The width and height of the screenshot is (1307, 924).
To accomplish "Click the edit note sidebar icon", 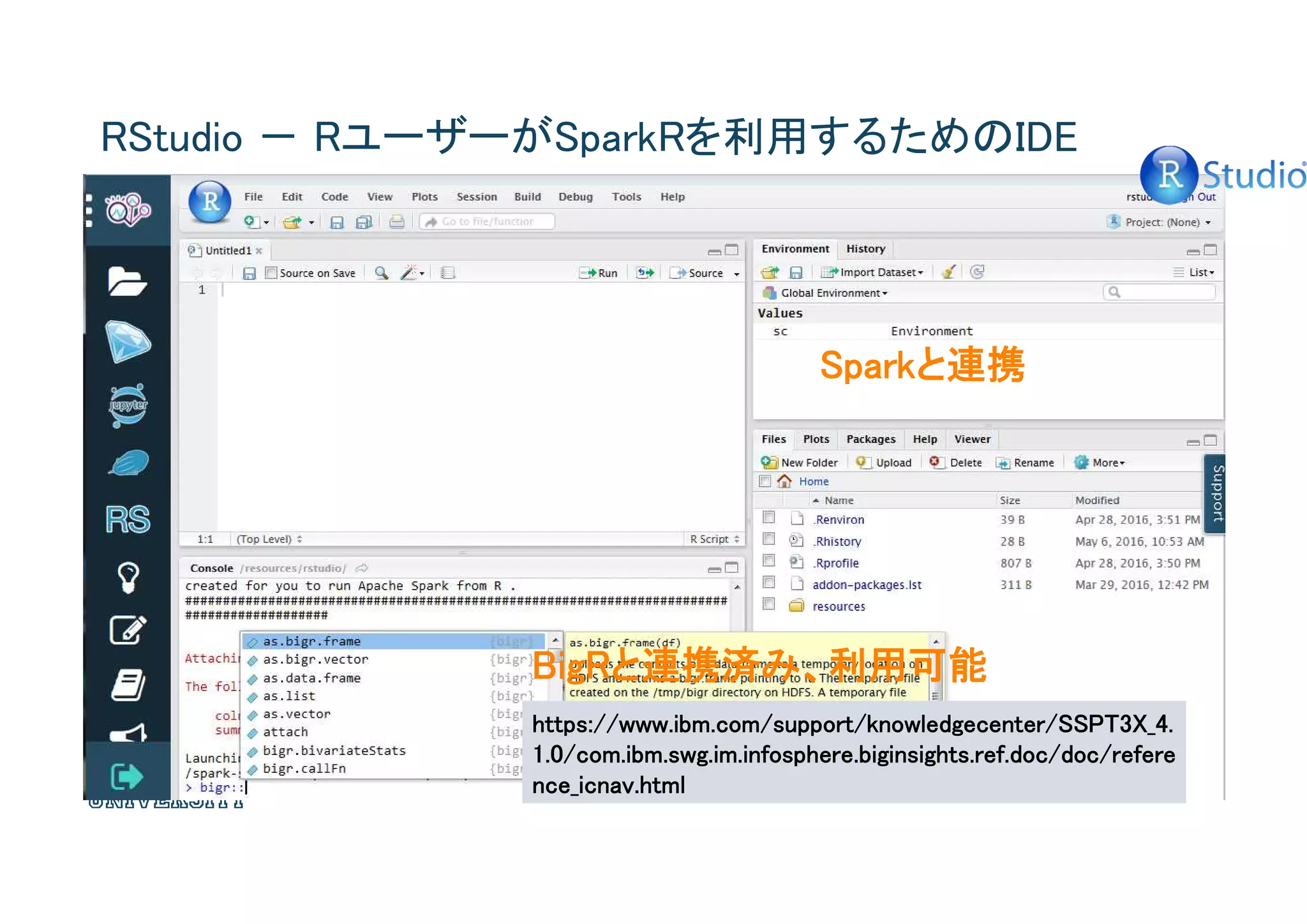I will click(x=128, y=630).
